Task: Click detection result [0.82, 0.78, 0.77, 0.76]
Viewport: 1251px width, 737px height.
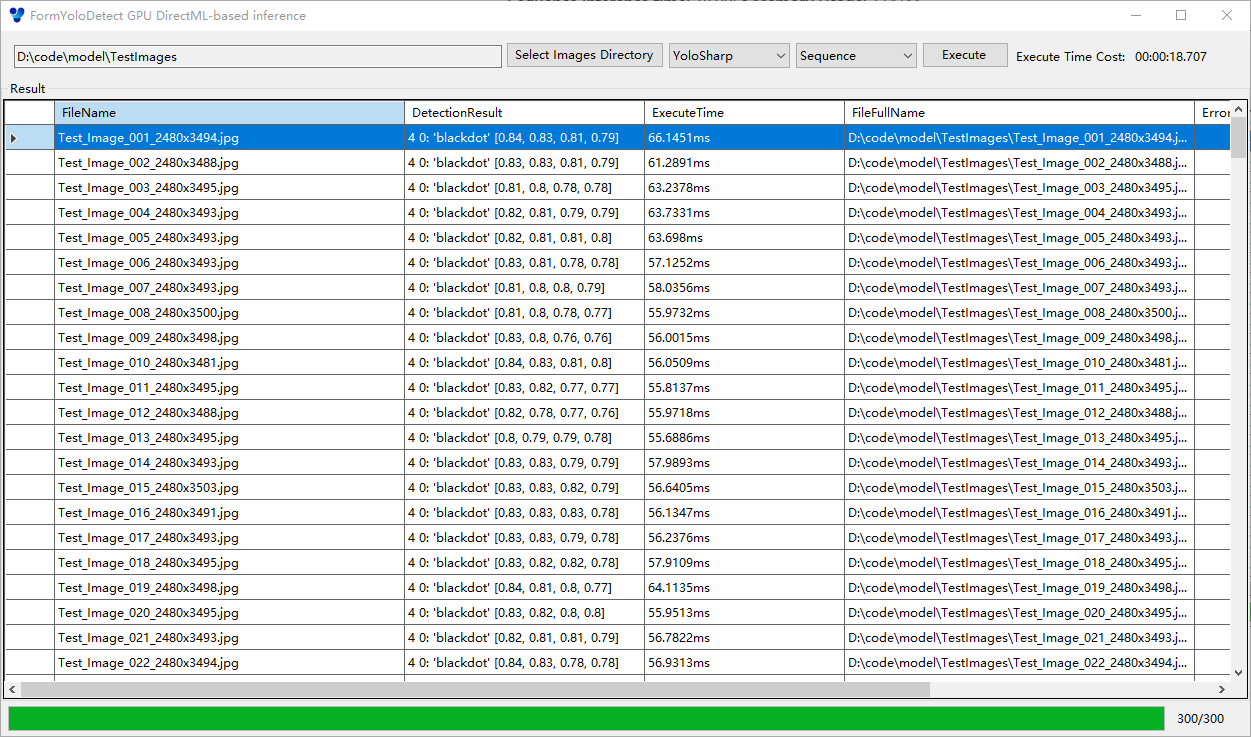Action: click(x=524, y=413)
